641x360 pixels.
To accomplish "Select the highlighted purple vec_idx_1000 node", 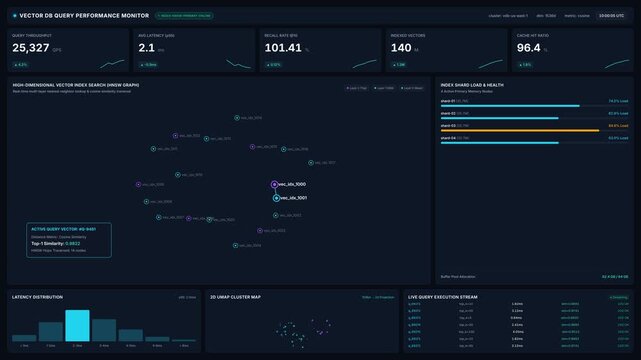I will tap(274, 184).
